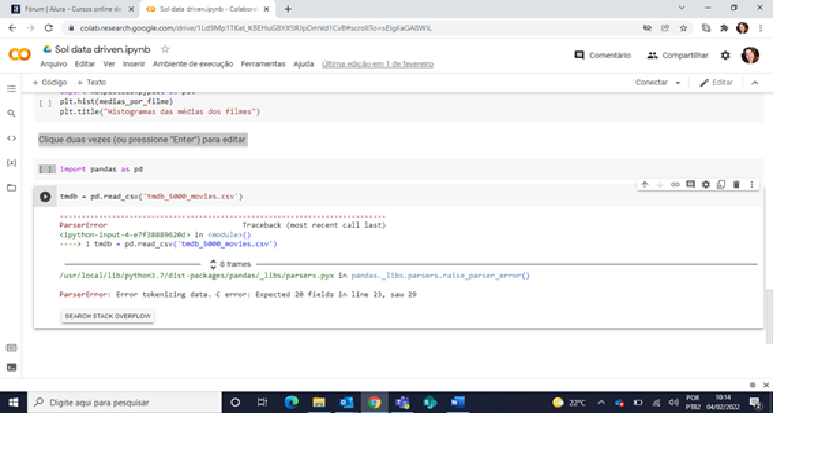
Task: Run the tmdb read_csv cell
Action: 45,197
